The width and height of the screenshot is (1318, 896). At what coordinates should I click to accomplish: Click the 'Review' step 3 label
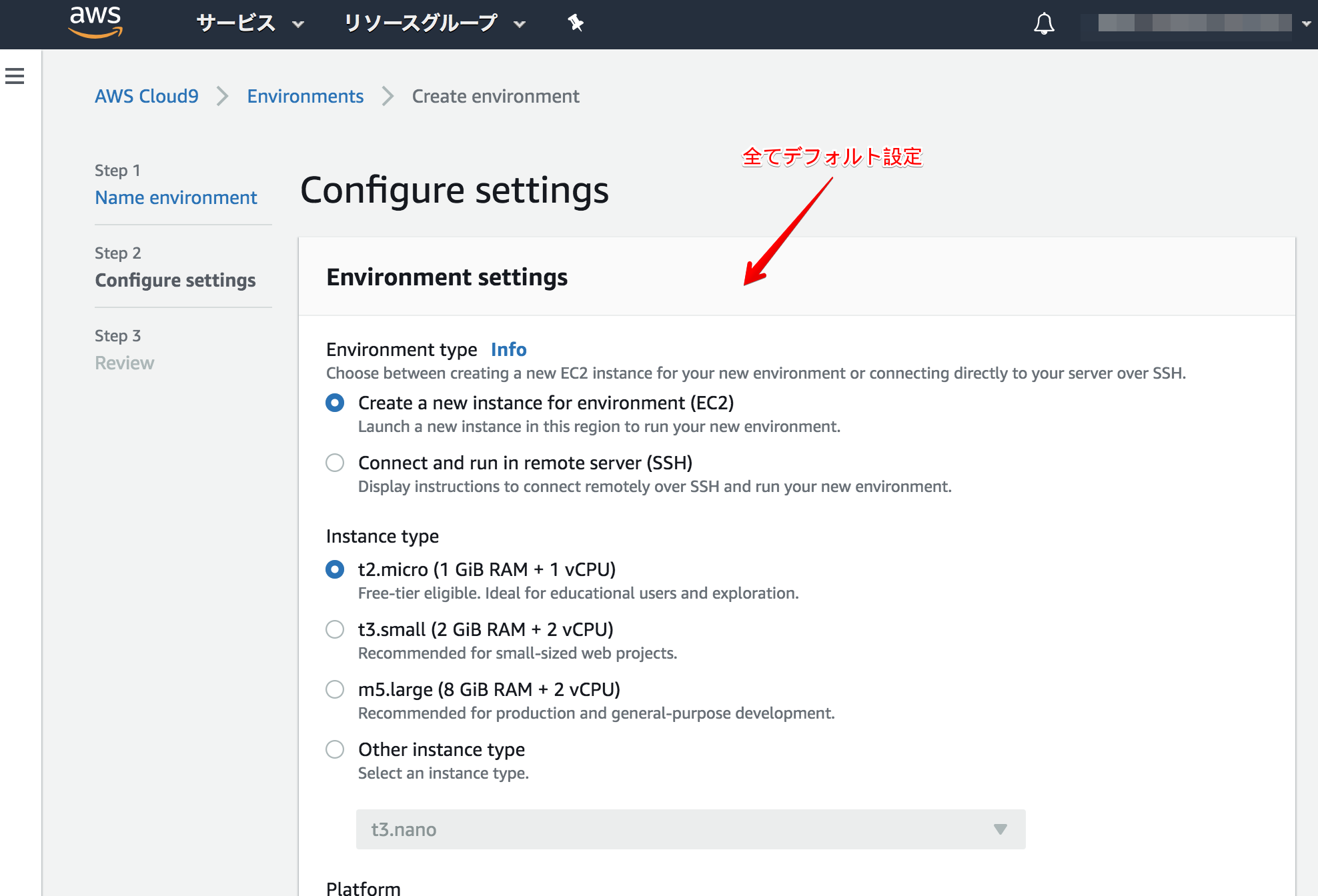click(x=124, y=363)
